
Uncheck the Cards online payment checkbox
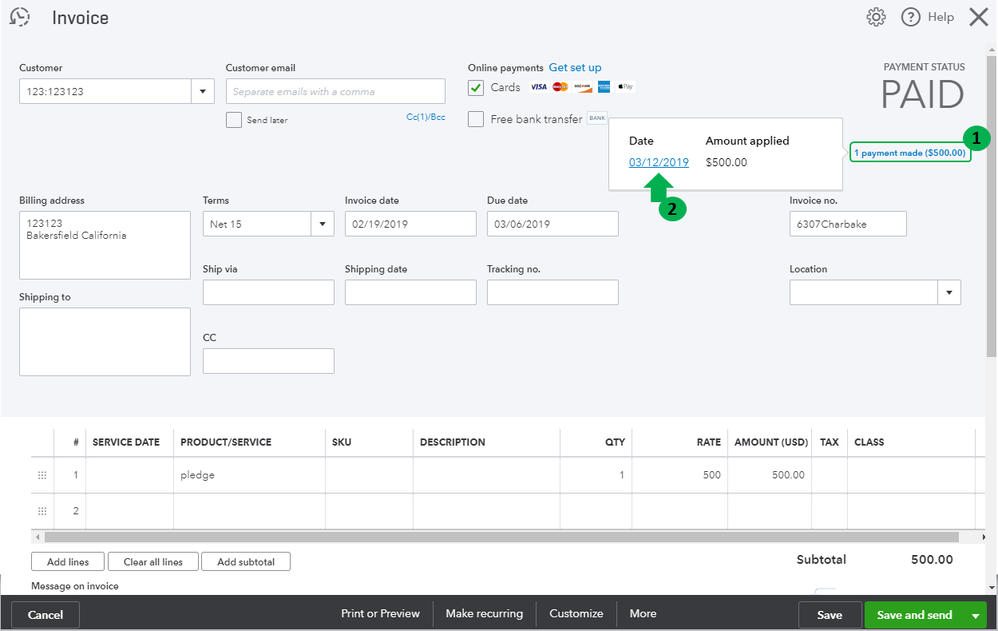click(476, 88)
